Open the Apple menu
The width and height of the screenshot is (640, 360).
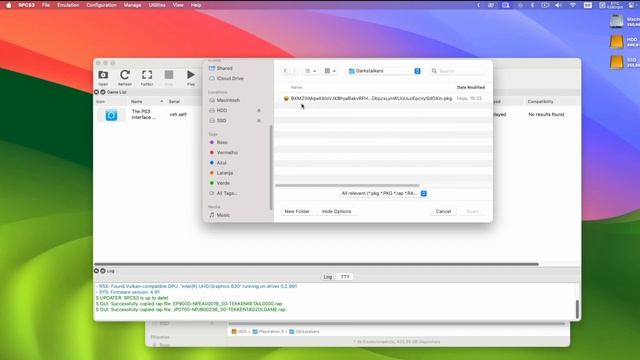9,5
